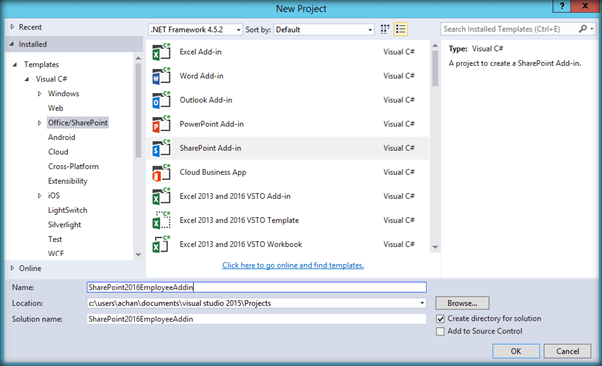Image resolution: width=602 pixels, height=366 pixels.
Task: Click the template list scrollbar down arrow
Action: 435,247
